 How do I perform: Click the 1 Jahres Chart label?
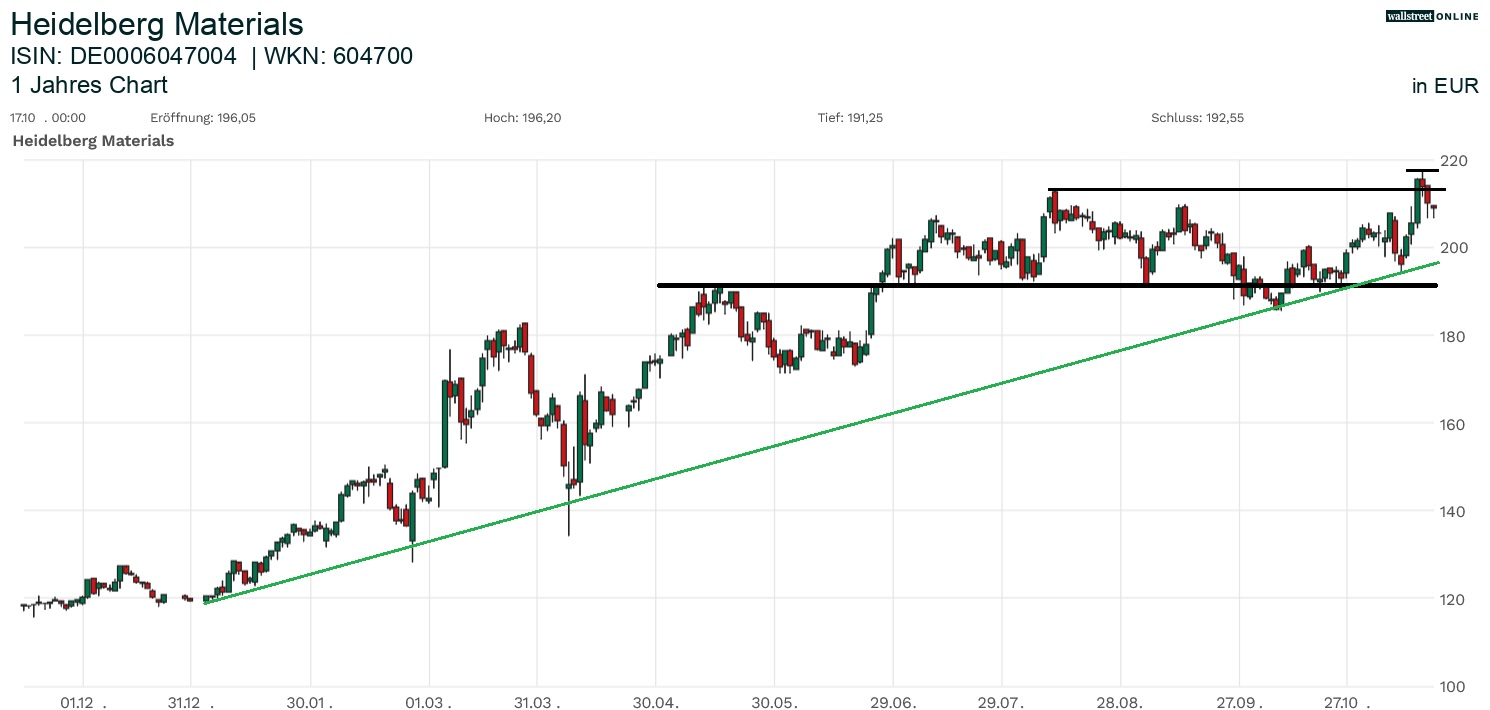89,85
